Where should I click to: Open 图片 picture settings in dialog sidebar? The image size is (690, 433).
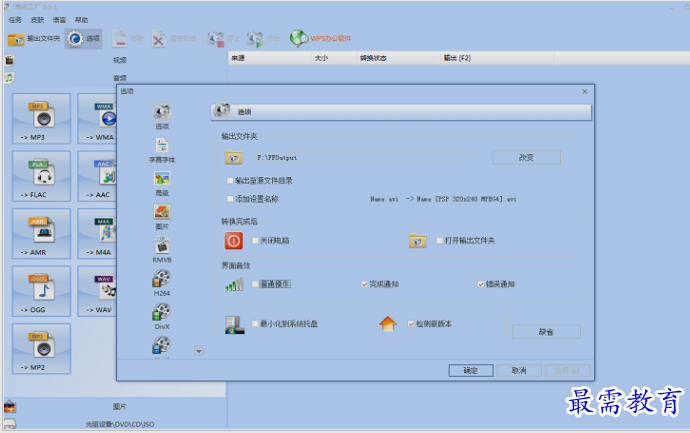[162, 216]
